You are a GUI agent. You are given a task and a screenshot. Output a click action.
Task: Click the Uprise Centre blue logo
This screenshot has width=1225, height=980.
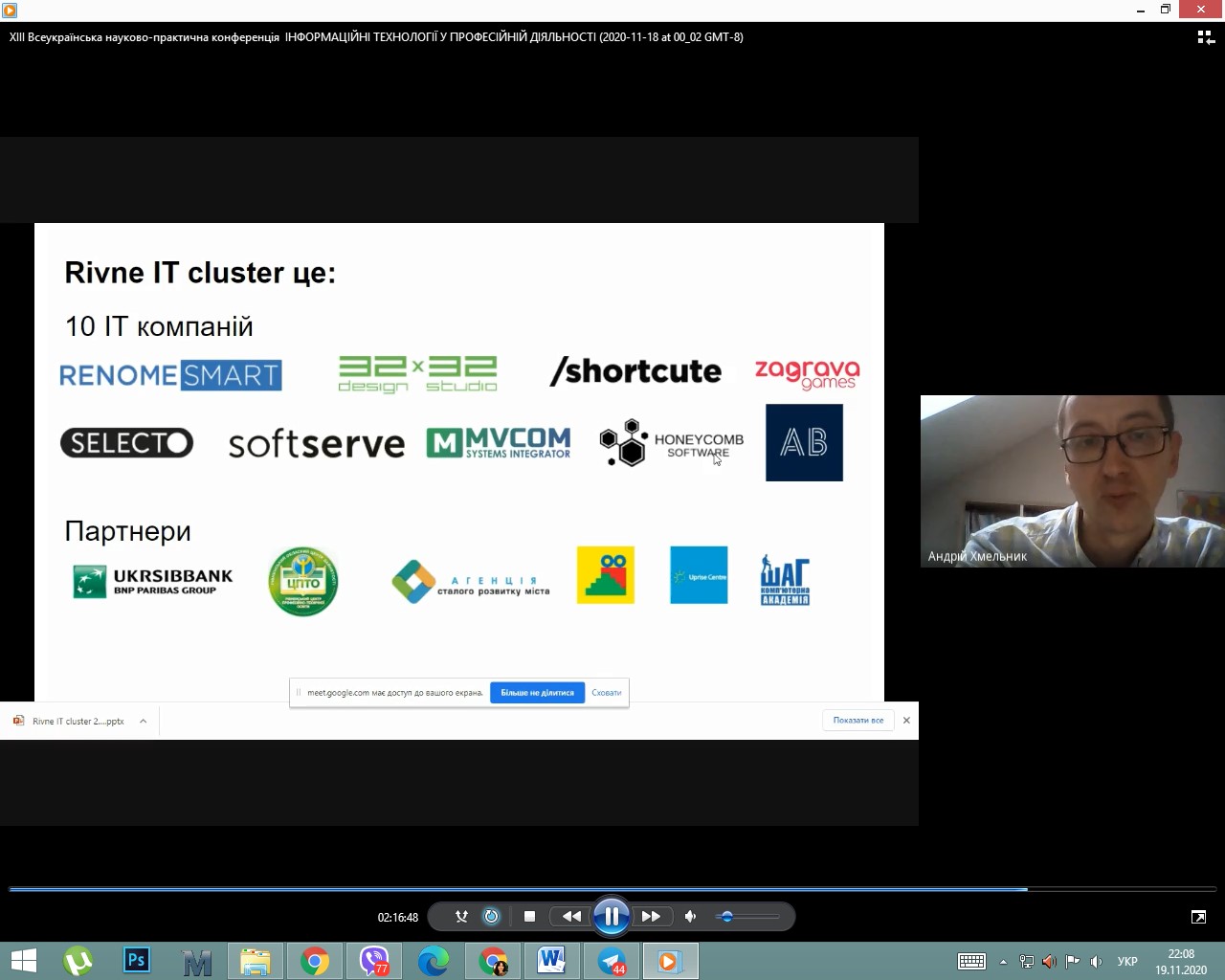pos(699,575)
